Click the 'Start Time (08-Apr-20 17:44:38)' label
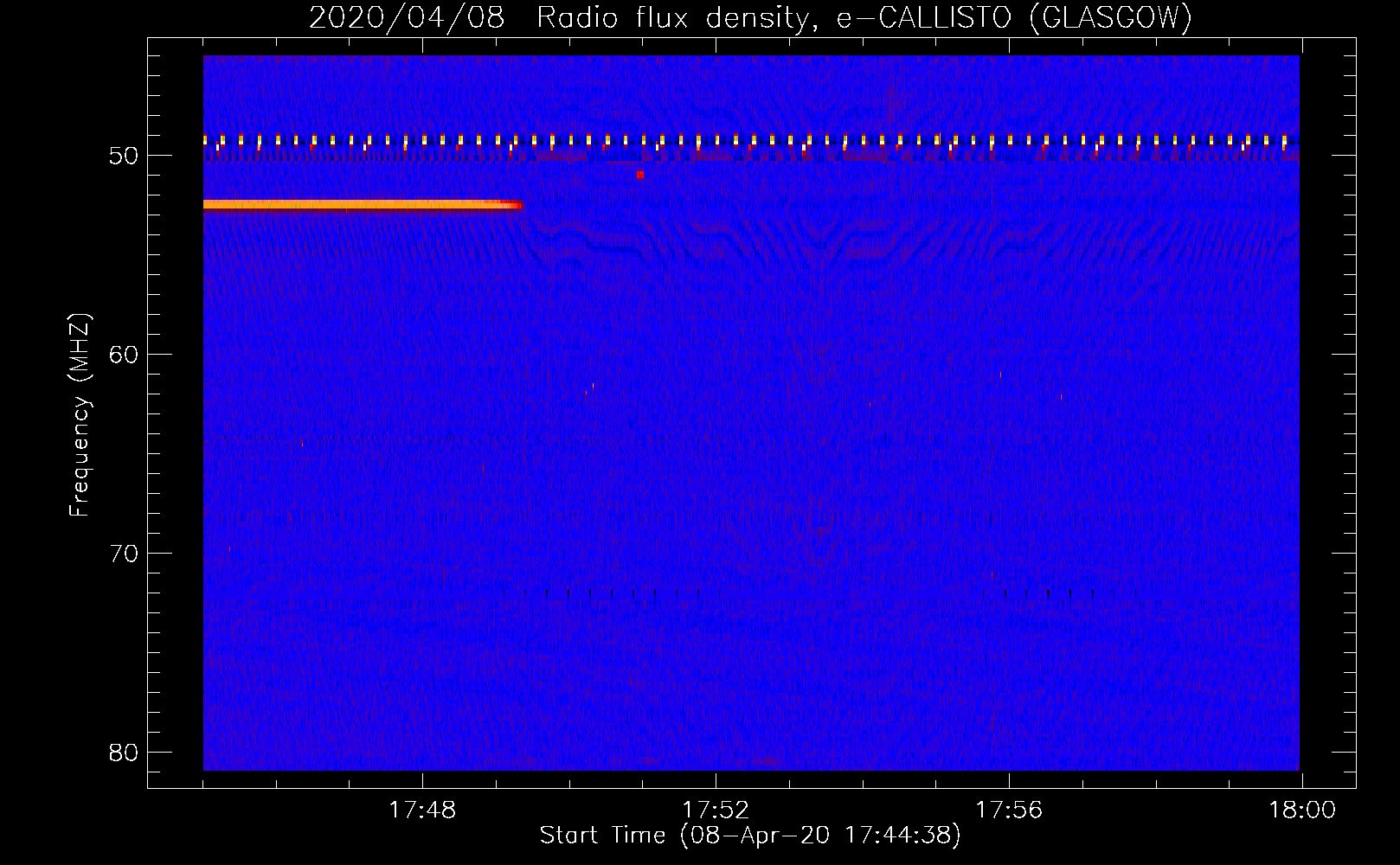 point(750,836)
